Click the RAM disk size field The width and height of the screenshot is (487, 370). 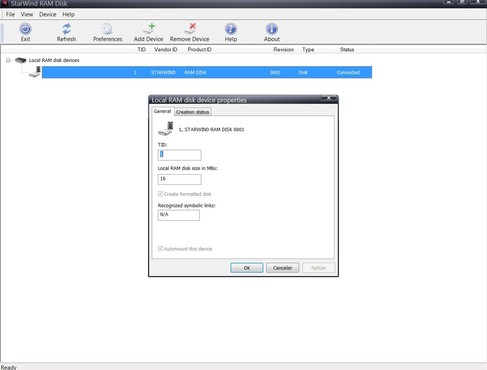click(x=179, y=179)
